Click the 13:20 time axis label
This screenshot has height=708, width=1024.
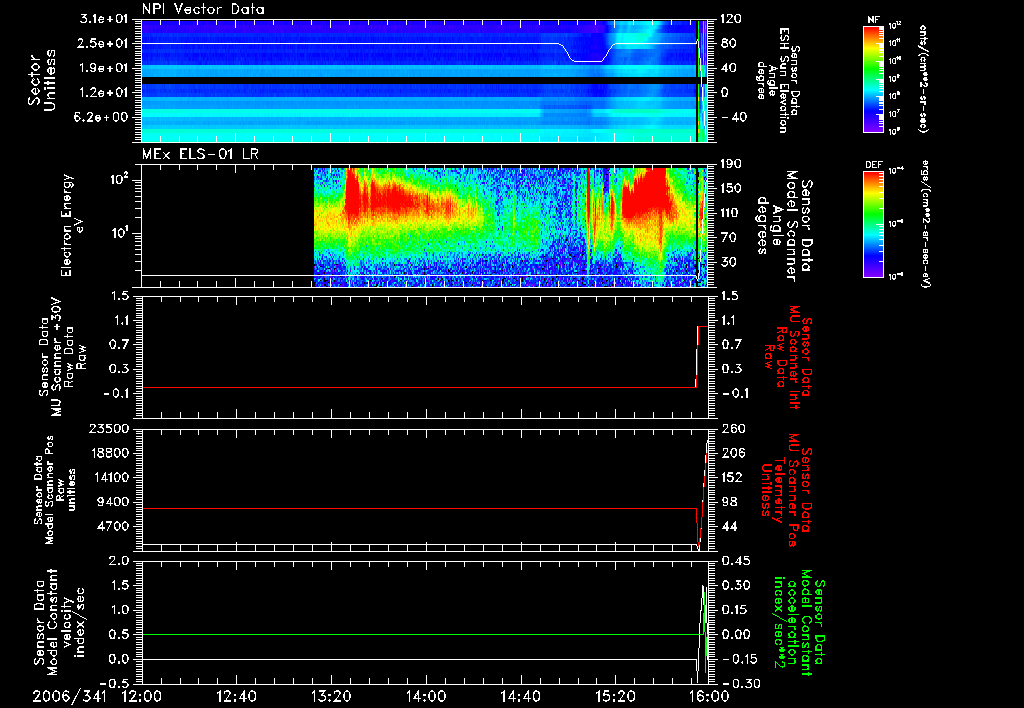click(x=331, y=696)
